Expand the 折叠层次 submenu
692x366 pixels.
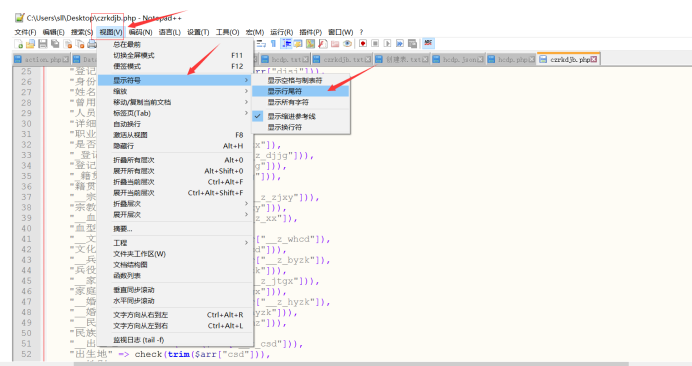(x=175, y=204)
